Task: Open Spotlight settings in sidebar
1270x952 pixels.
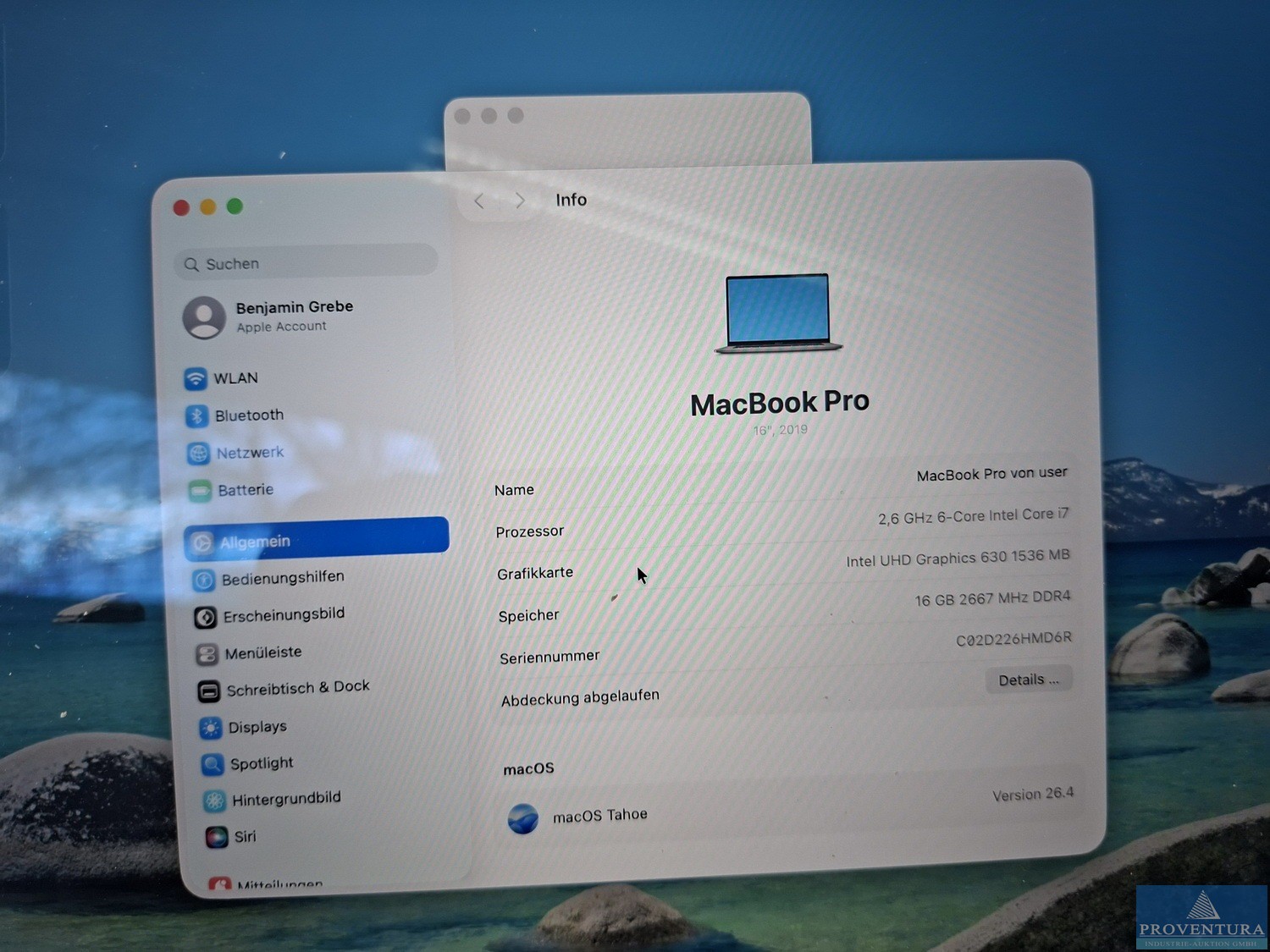Action: tap(261, 763)
